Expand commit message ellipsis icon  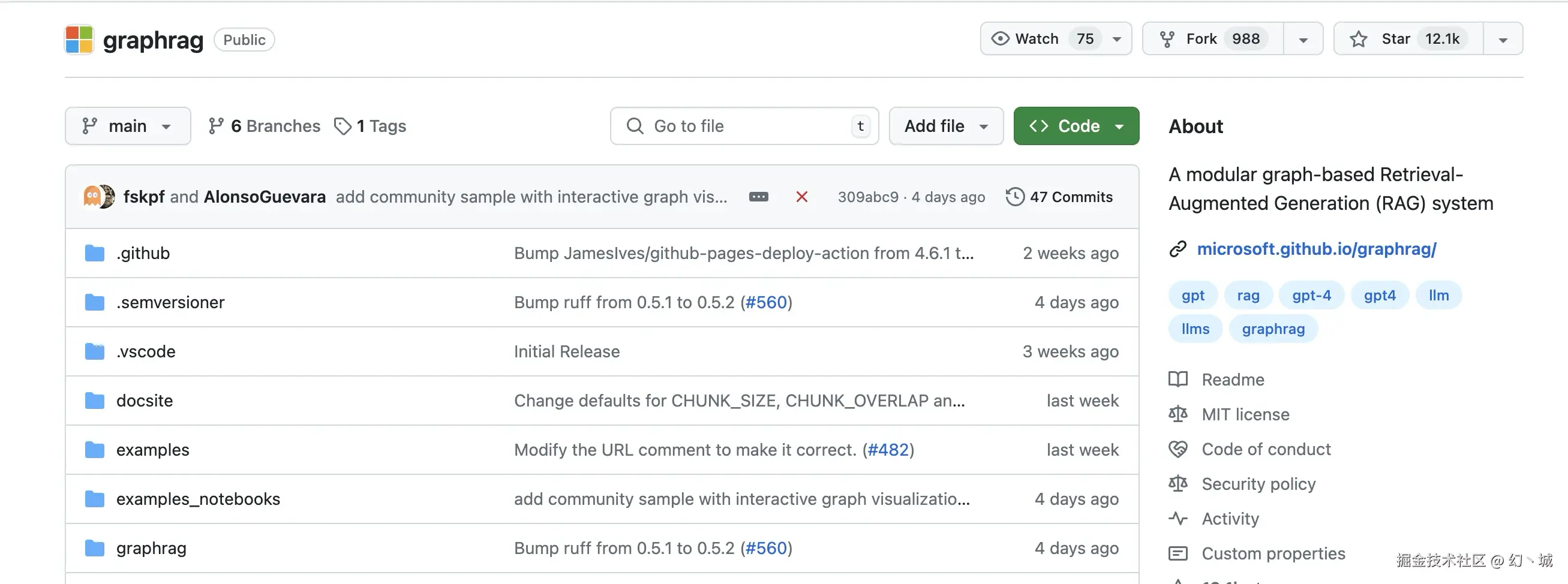click(758, 197)
